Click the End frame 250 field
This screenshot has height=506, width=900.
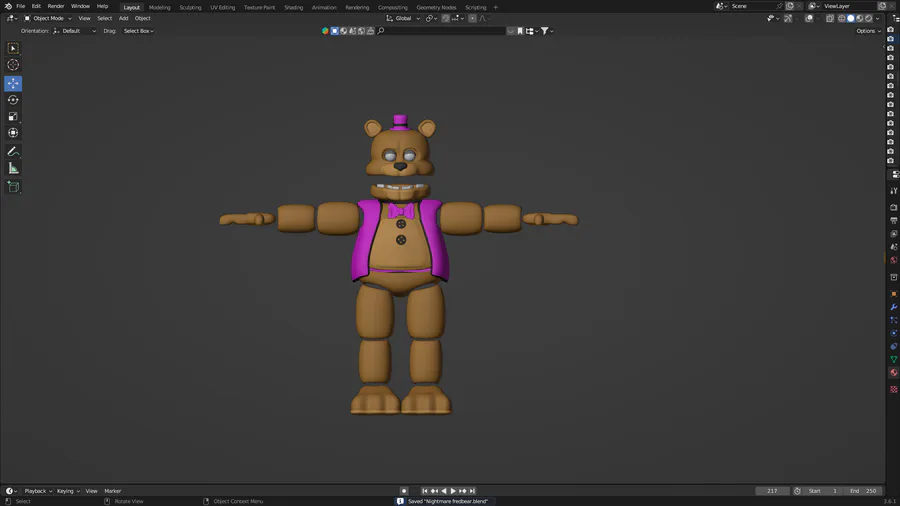coord(863,491)
